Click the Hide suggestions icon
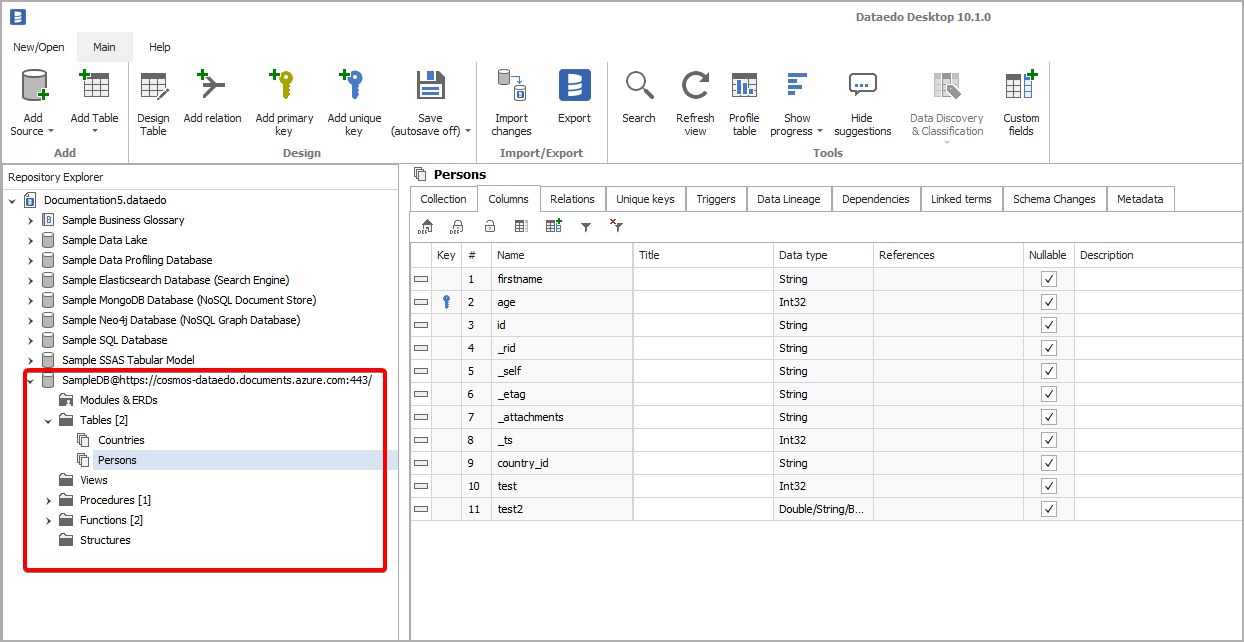The height and width of the screenshot is (642, 1244). (x=861, y=100)
